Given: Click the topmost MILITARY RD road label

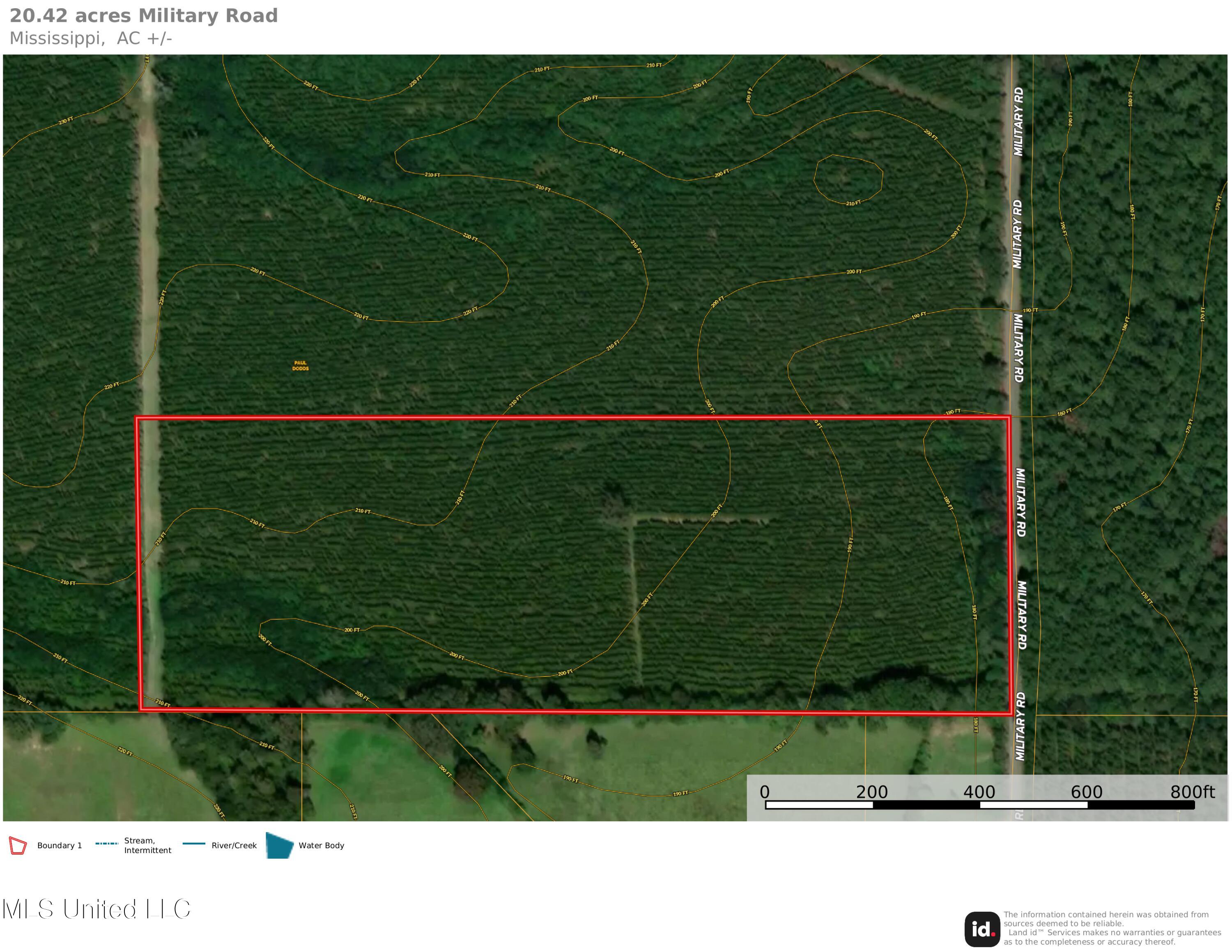Looking at the screenshot, I should (x=1018, y=121).
